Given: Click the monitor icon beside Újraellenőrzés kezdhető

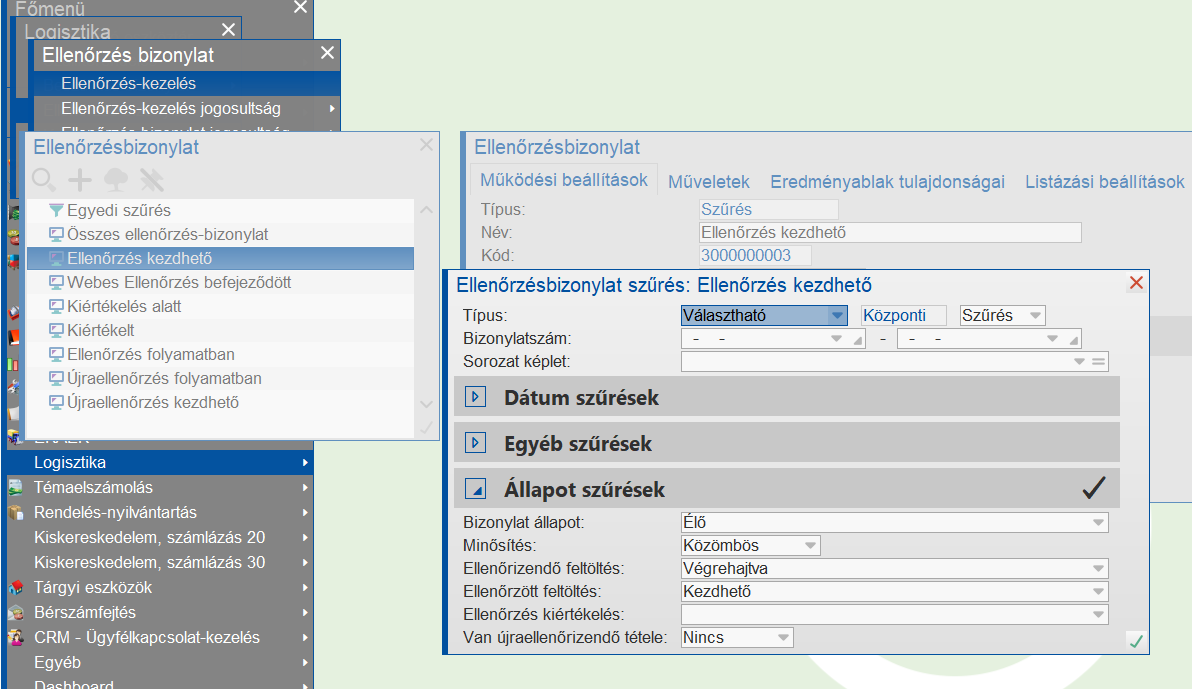Looking at the screenshot, I should 56,402.
